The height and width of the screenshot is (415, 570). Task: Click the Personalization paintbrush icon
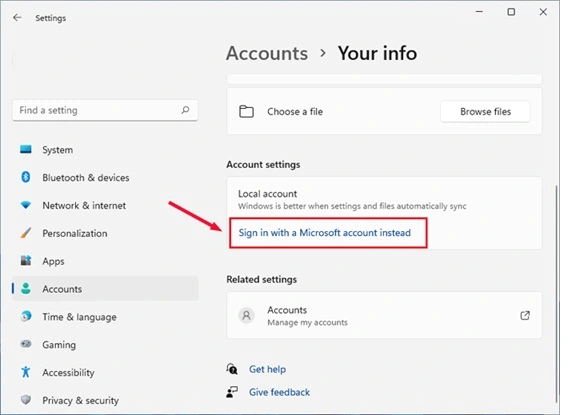click(x=26, y=233)
